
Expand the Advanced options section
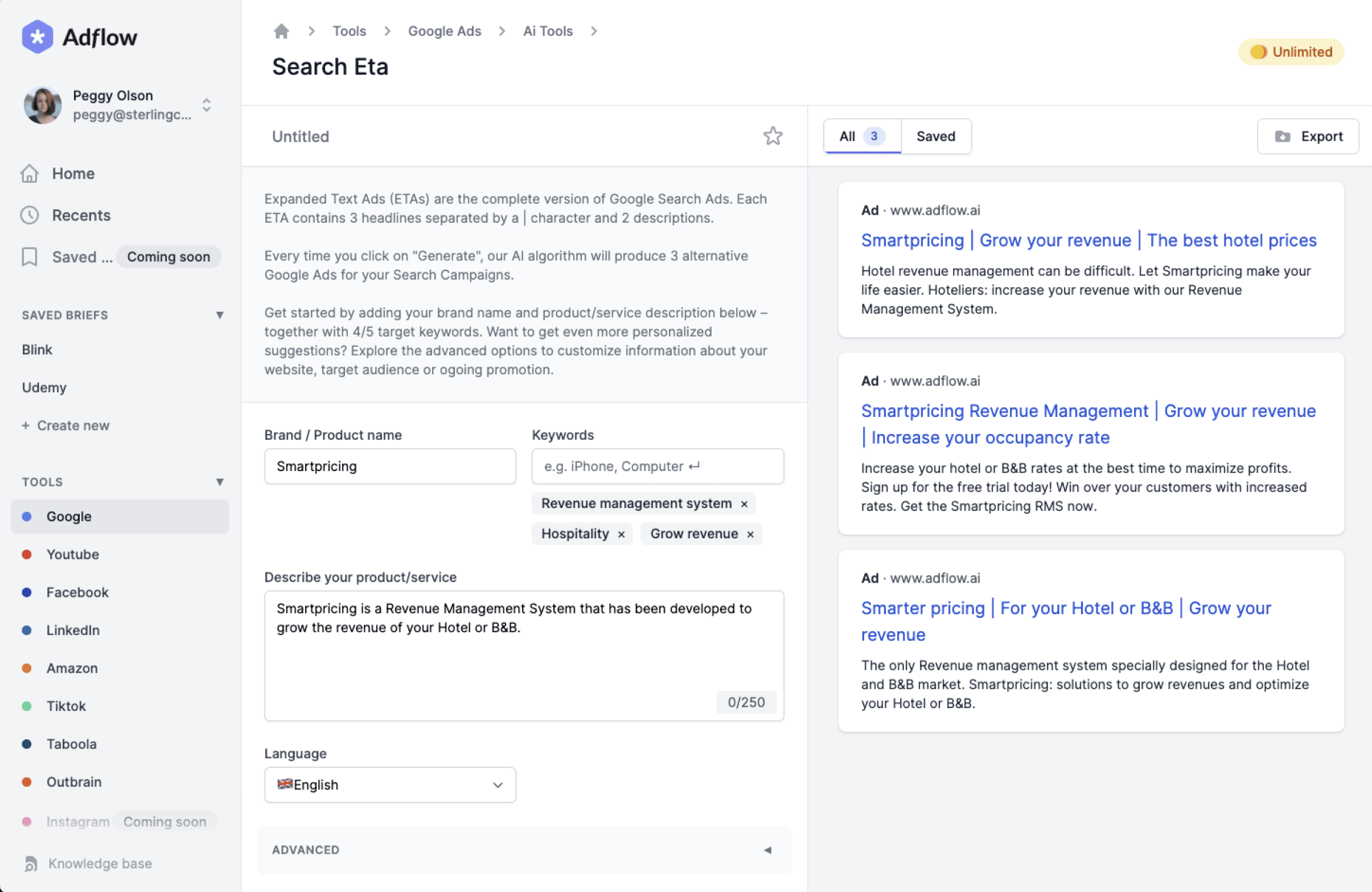523,850
